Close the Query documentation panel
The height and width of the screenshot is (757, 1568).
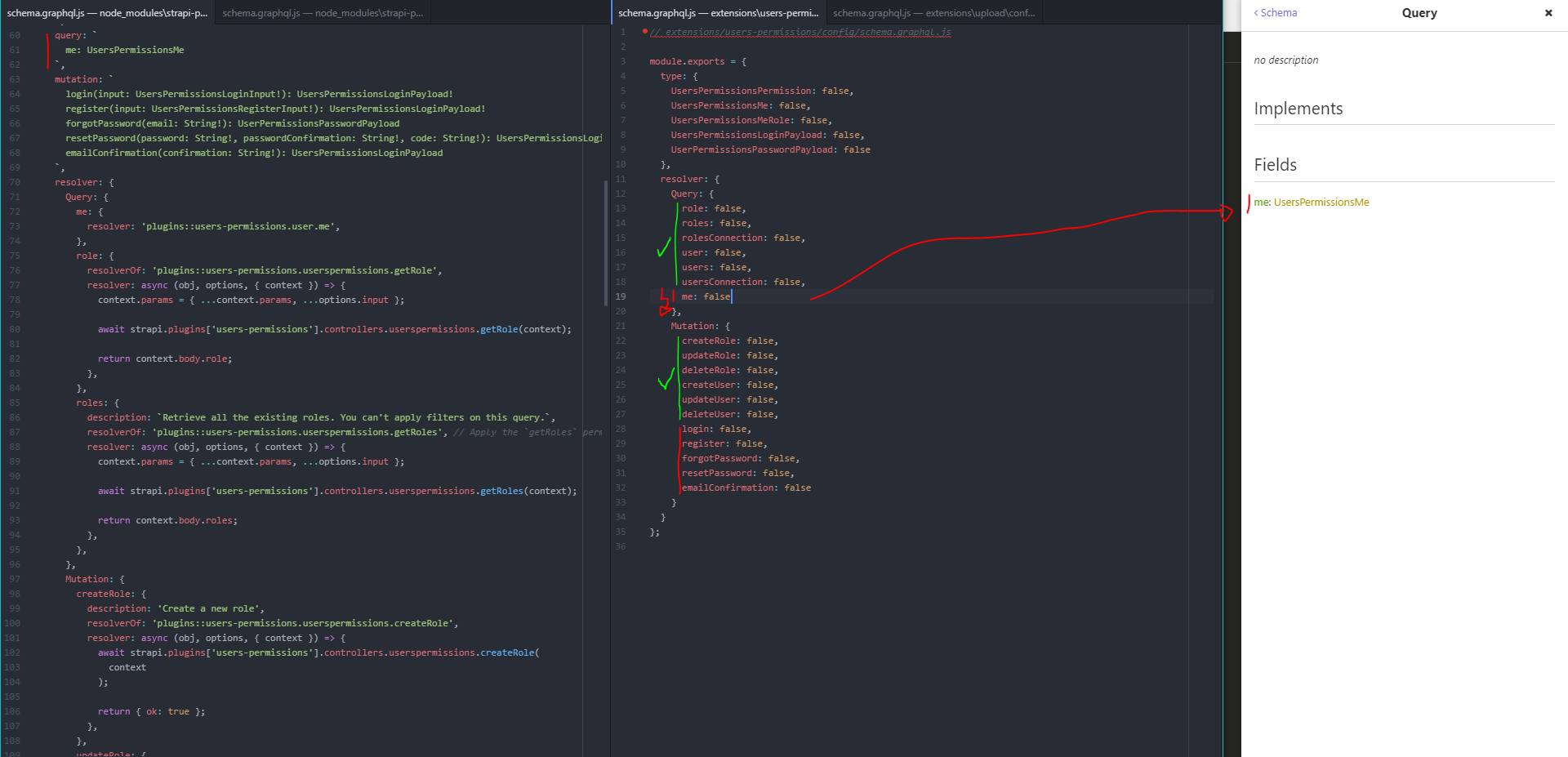pos(1548,12)
